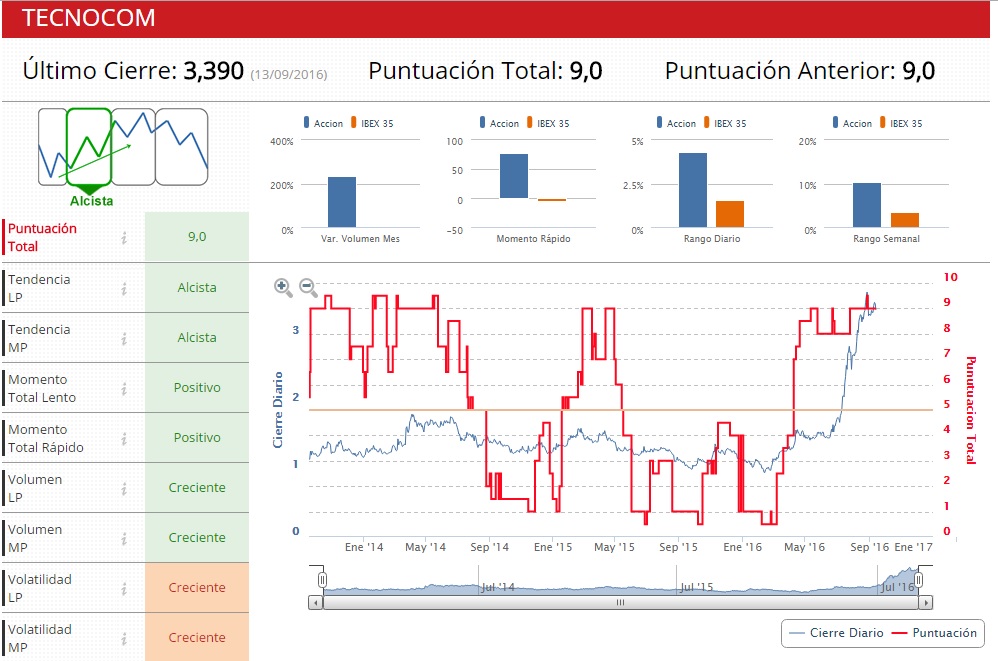Click the 9,0 cell in Puntuación Total row
The width and height of the screenshot is (998, 661).
pyautogui.click(x=197, y=237)
